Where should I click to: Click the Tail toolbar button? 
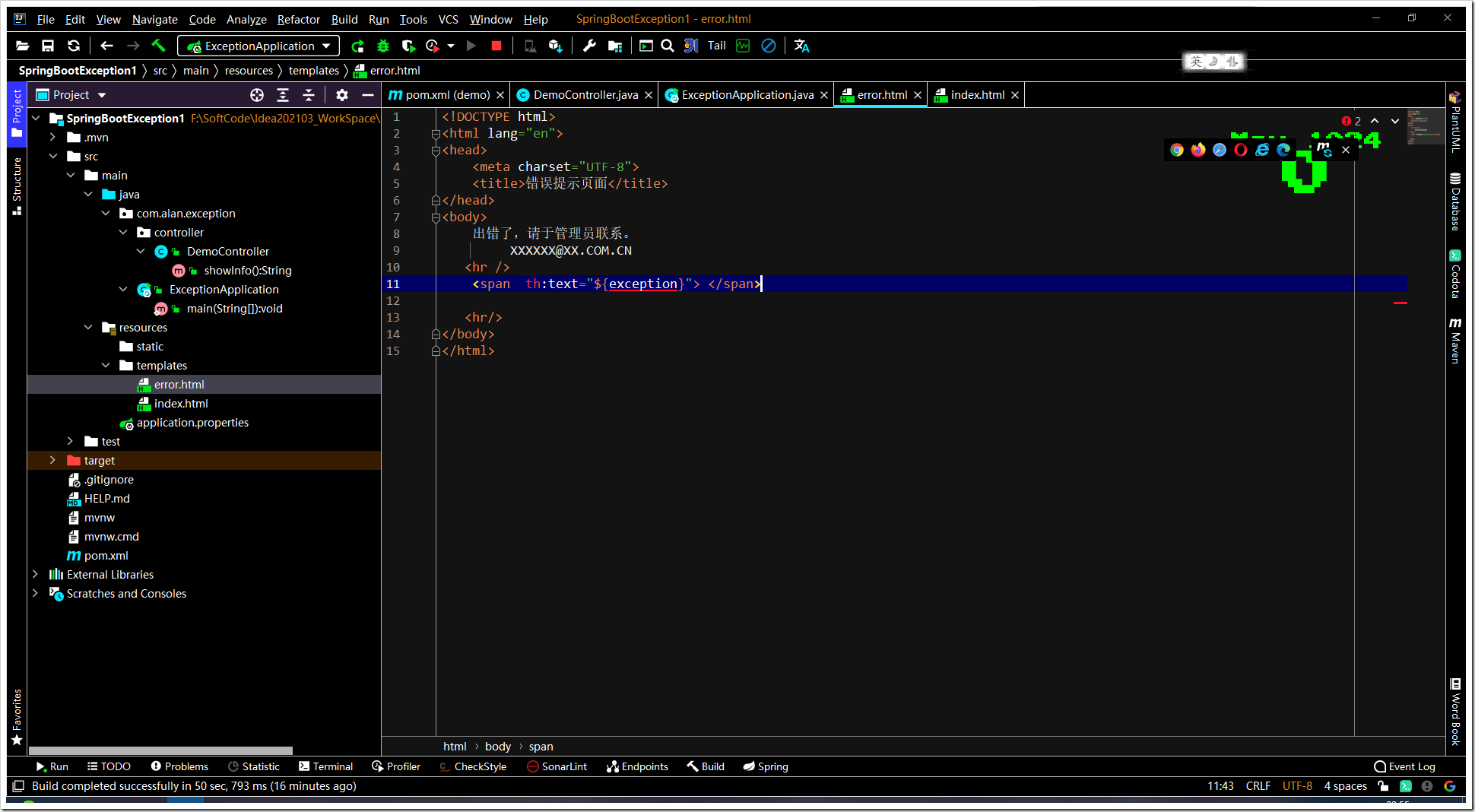(x=717, y=46)
